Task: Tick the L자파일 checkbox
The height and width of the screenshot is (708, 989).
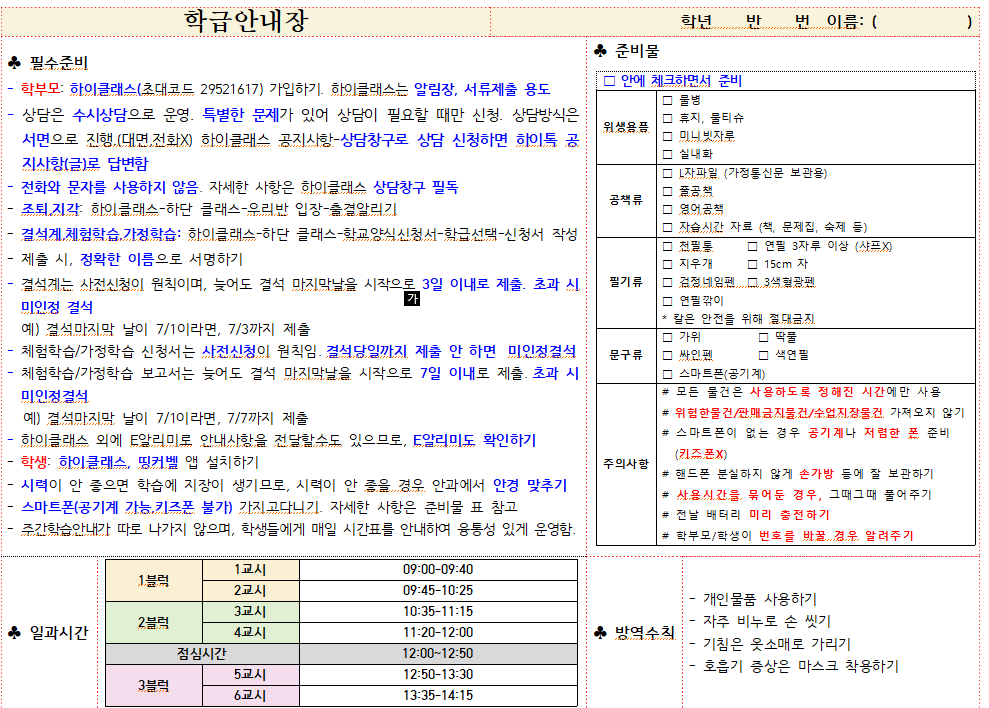Action: click(668, 173)
